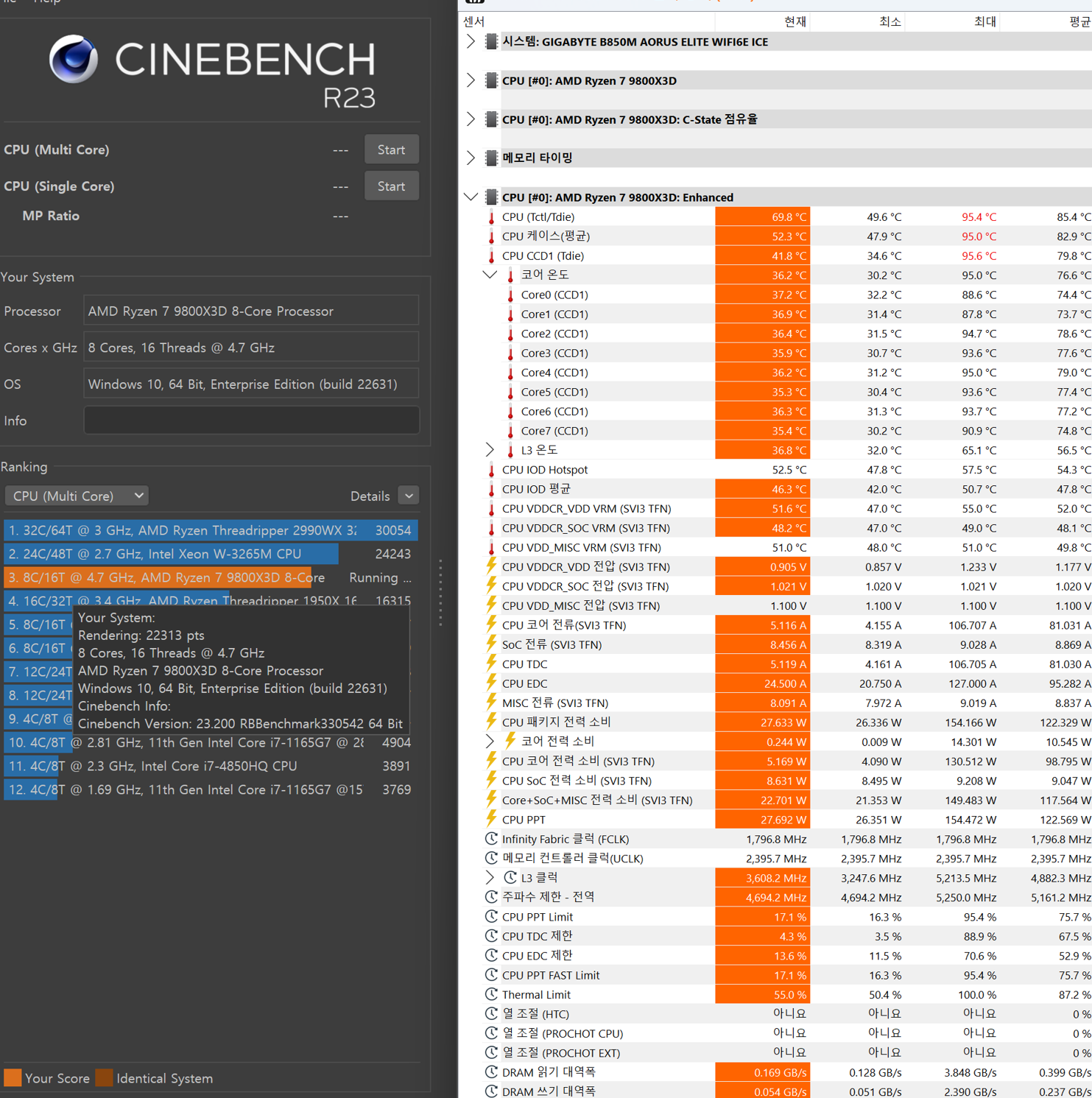Screen dimensions: 1092x1098
Task: Click the thermometer icon beside Core7 (CCD1)
Action: click(x=510, y=431)
